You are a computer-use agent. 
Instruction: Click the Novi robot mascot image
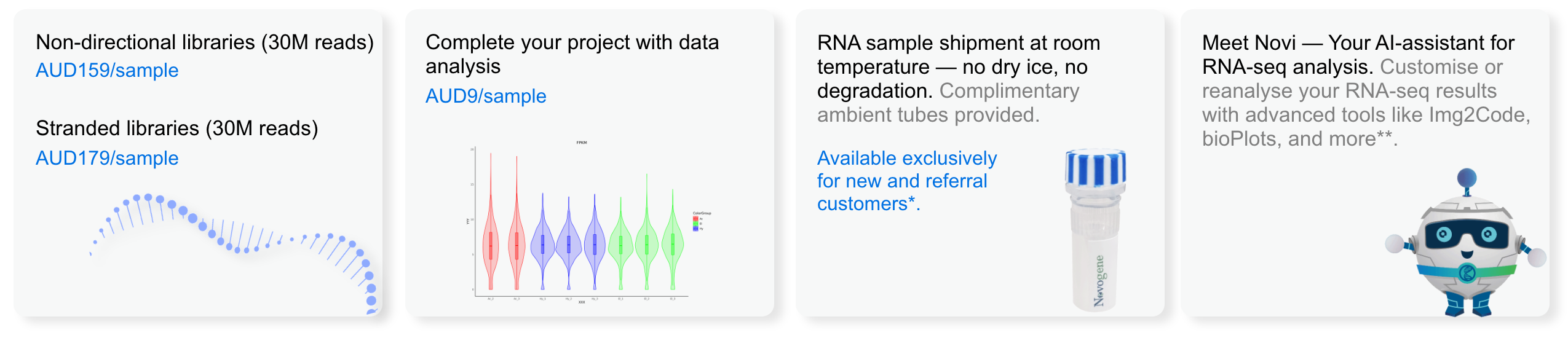(x=1467, y=243)
